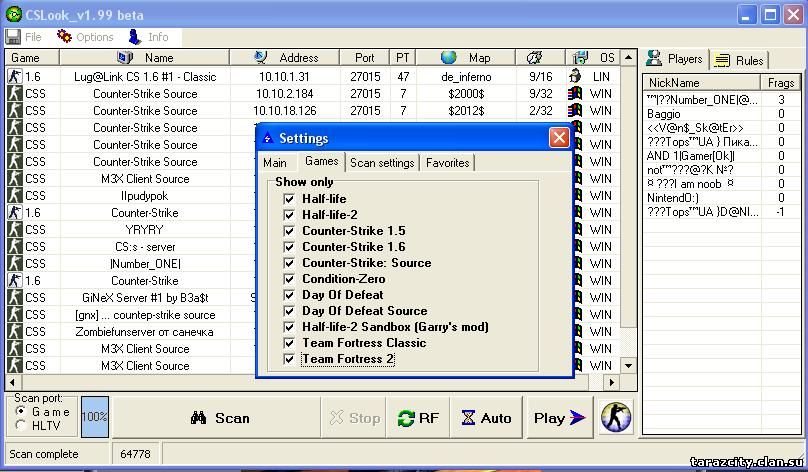Uncheck the Half-life checkbox
Image resolution: width=808 pixels, height=472 pixels.
(289, 199)
